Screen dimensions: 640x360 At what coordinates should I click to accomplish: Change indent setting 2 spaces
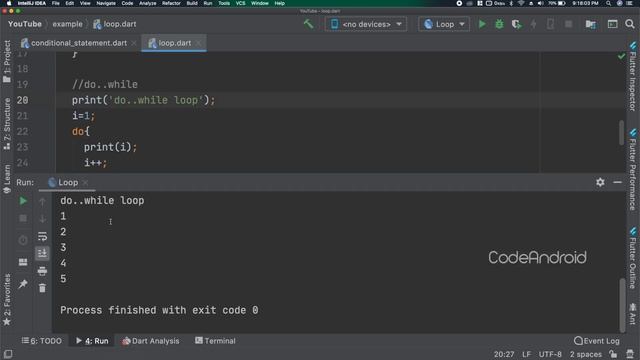pos(586,354)
